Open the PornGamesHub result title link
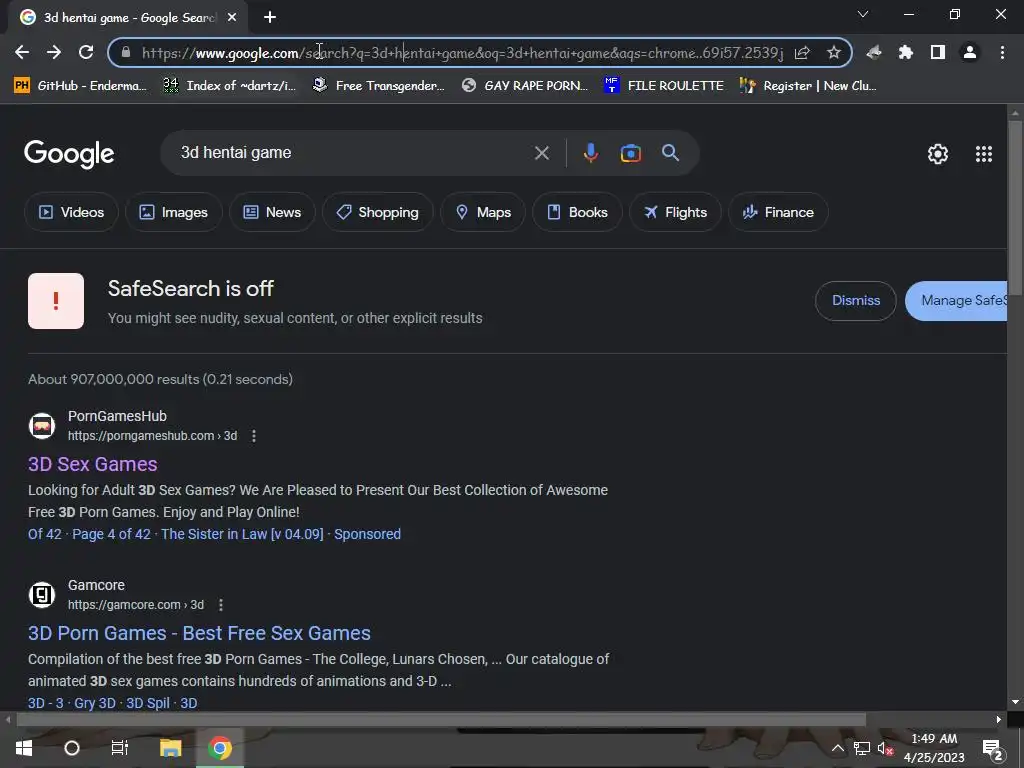Screen dimensions: 1024x768 point(93,464)
